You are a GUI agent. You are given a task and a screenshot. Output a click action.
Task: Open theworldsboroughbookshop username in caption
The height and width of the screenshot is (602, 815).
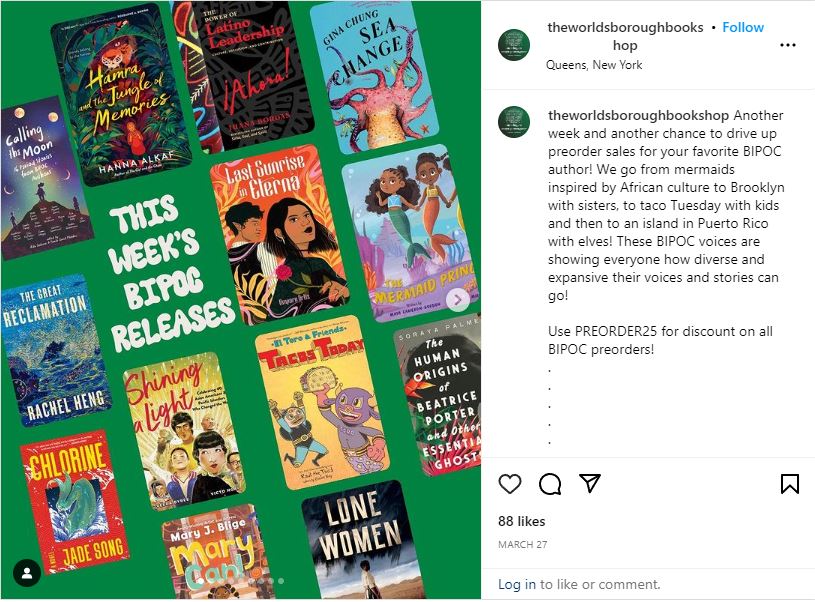638,115
